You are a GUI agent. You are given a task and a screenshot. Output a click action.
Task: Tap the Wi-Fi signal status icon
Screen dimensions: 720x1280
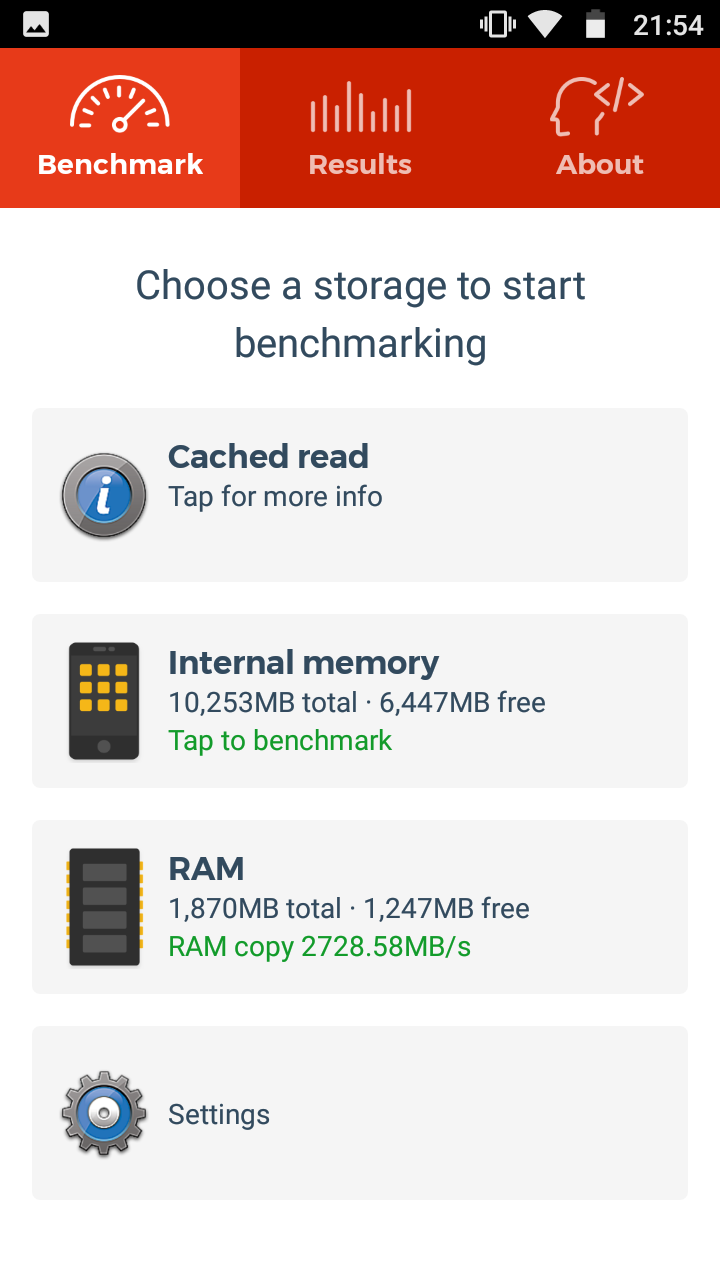pyautogui.click(x=545, y=24)
